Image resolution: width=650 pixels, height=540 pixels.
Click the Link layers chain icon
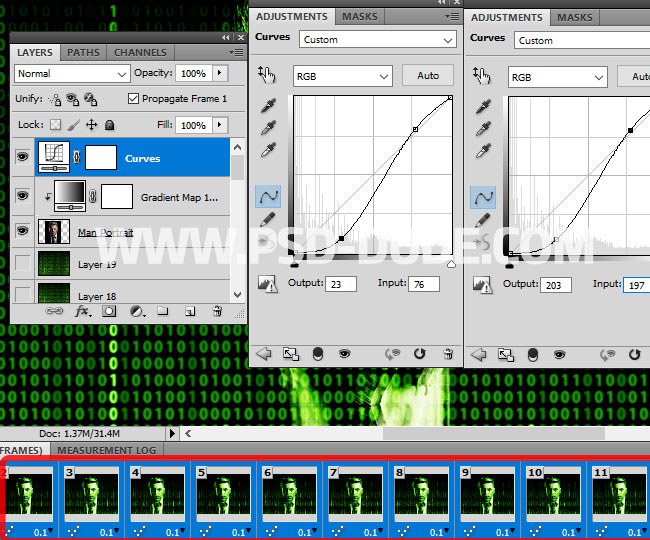(x=55, y=312)
